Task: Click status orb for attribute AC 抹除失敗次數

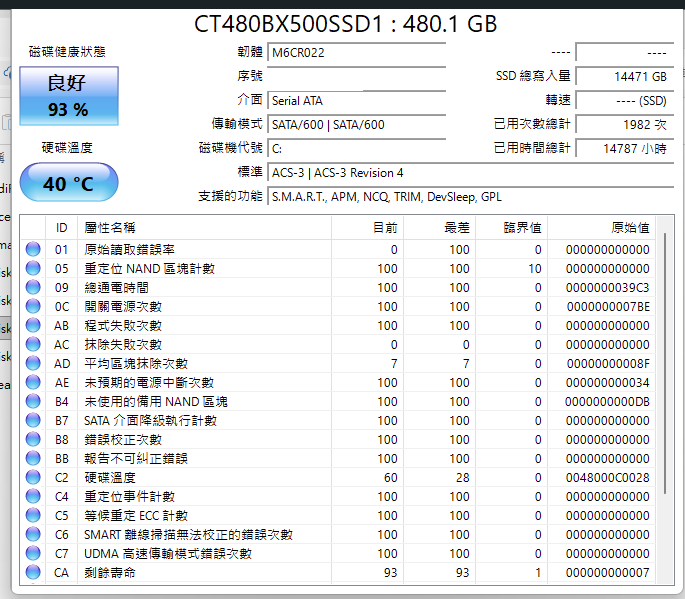Action: coord(33,344)
